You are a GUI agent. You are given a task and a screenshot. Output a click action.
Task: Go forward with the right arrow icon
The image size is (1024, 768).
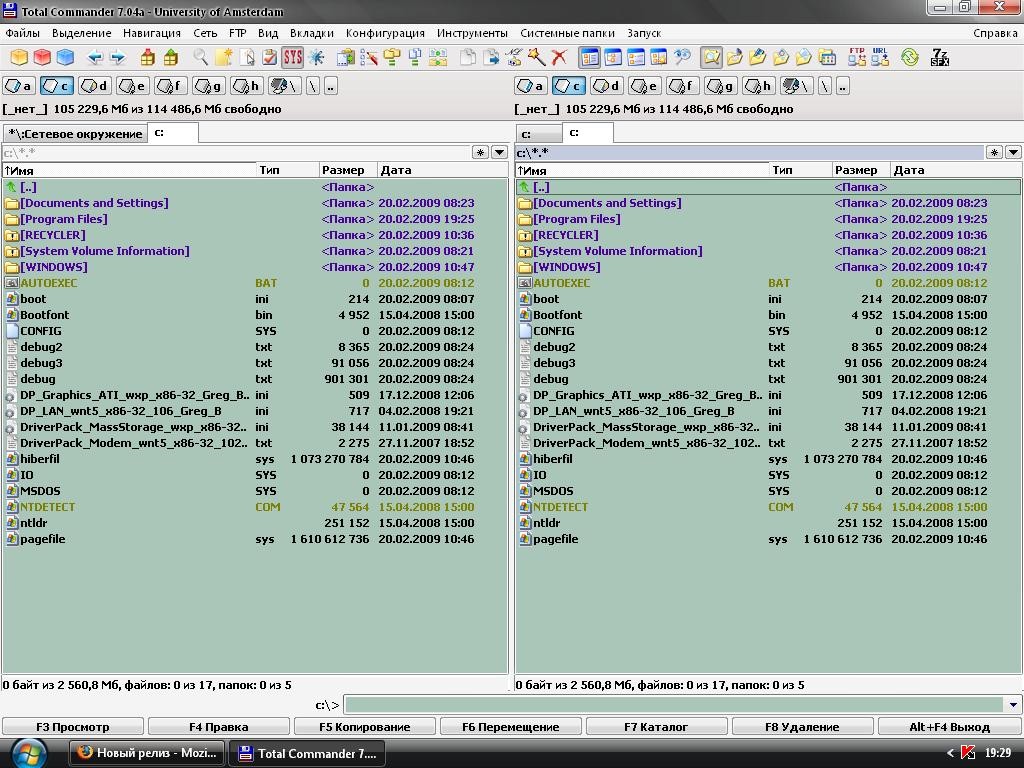pyautogui.click(x=118, y=57)
